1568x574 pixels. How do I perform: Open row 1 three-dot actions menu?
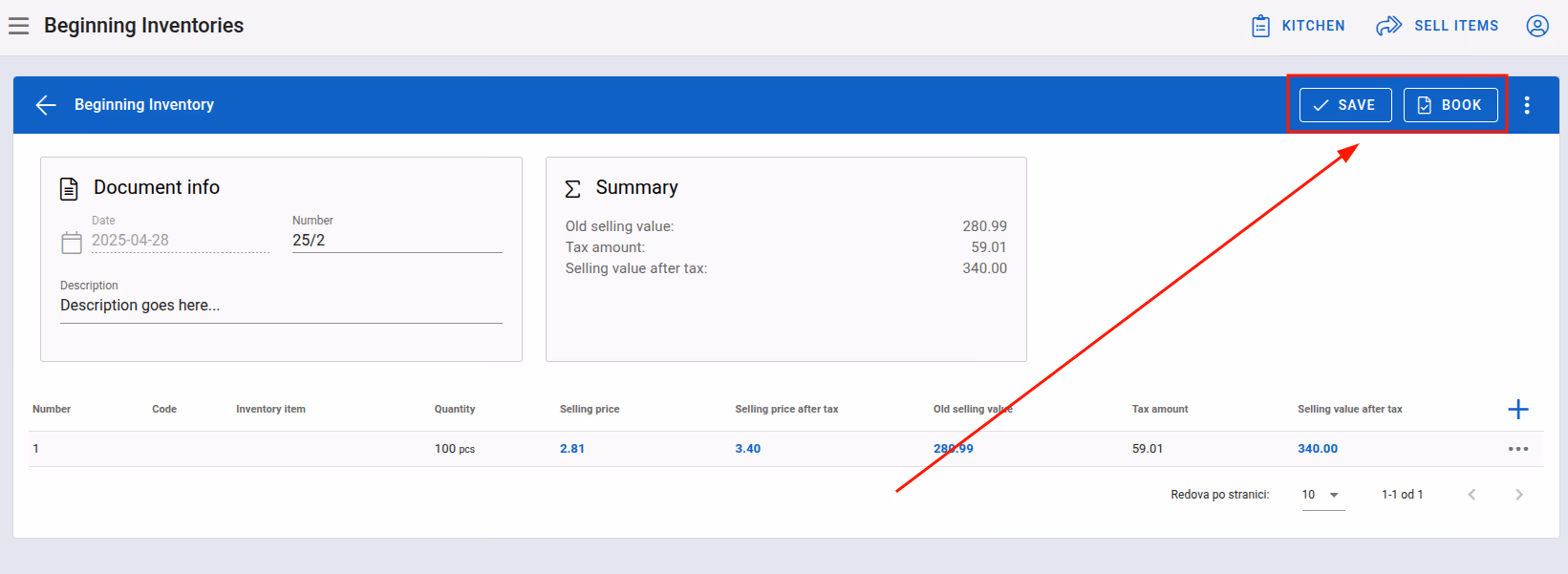click(x=1518, y=449)
